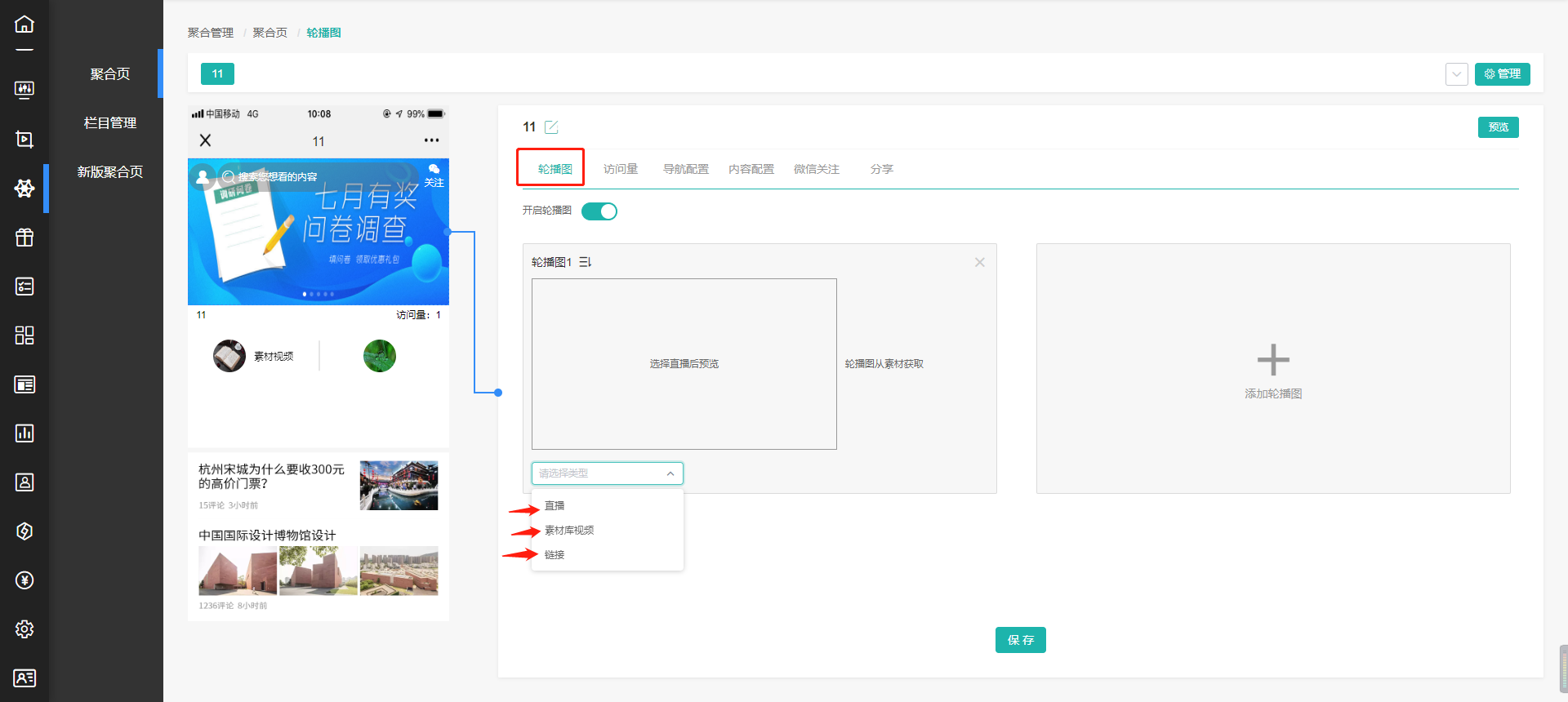Toggle the 开启轮播图 switch
Viewport: 1568px width, 702px height.
tap(599, 211)
